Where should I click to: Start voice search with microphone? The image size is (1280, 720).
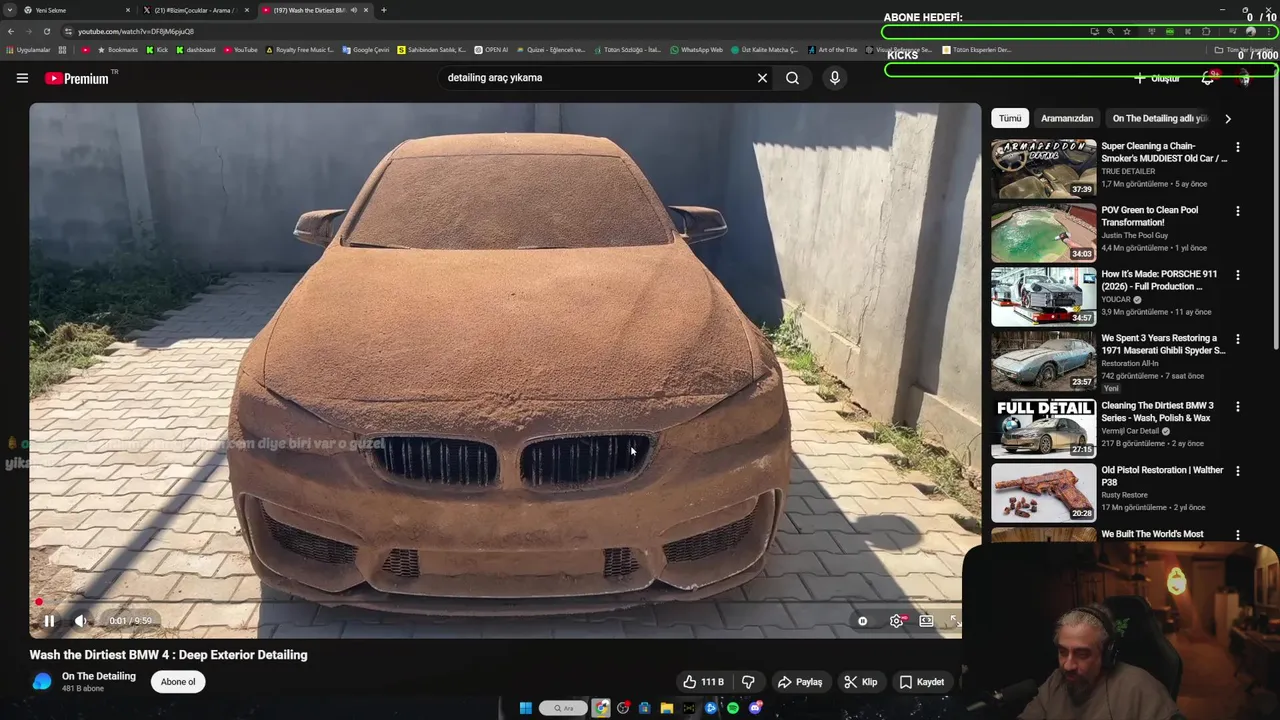pos(835,78)
